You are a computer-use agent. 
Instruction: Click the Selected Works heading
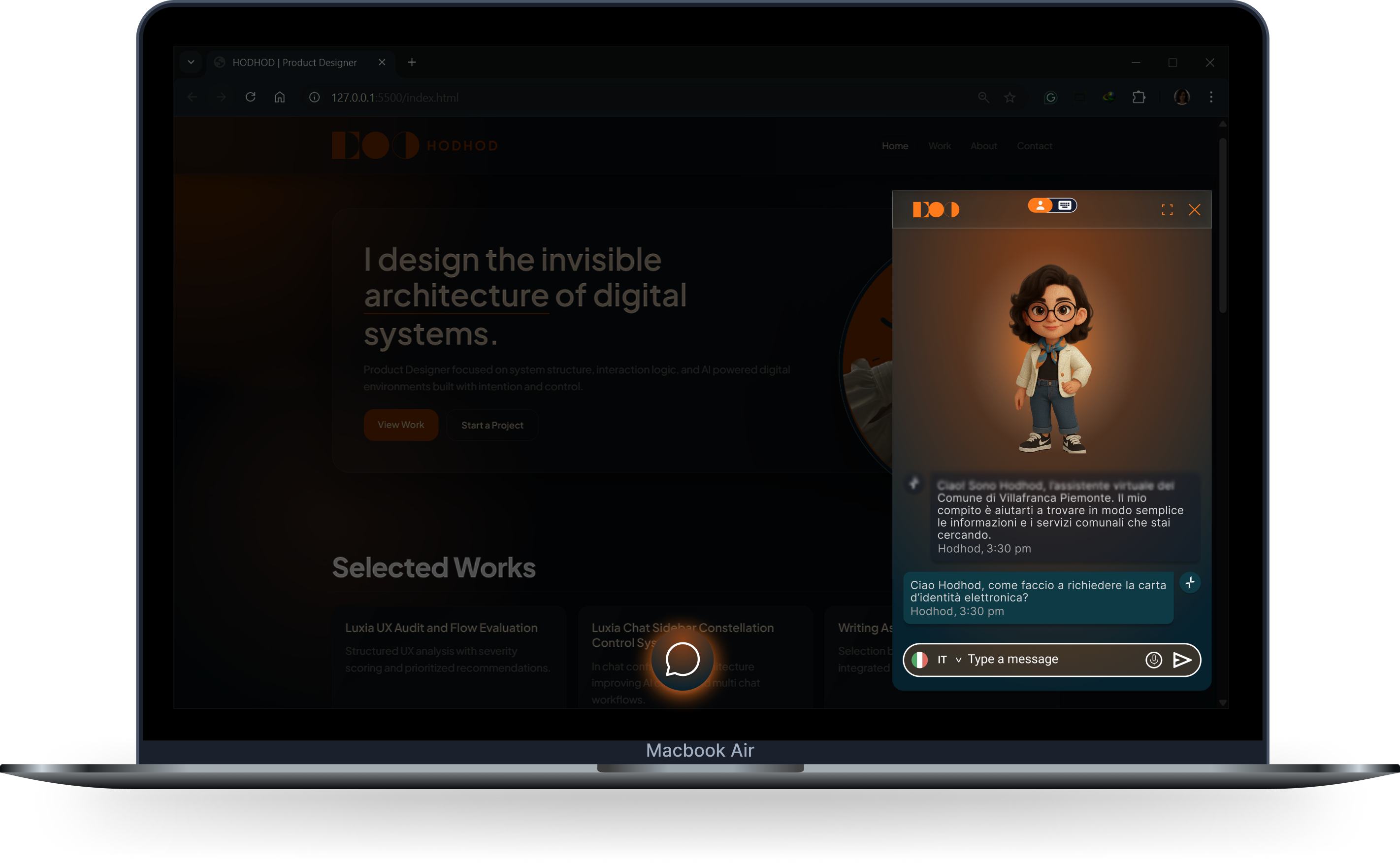(434, 567)
